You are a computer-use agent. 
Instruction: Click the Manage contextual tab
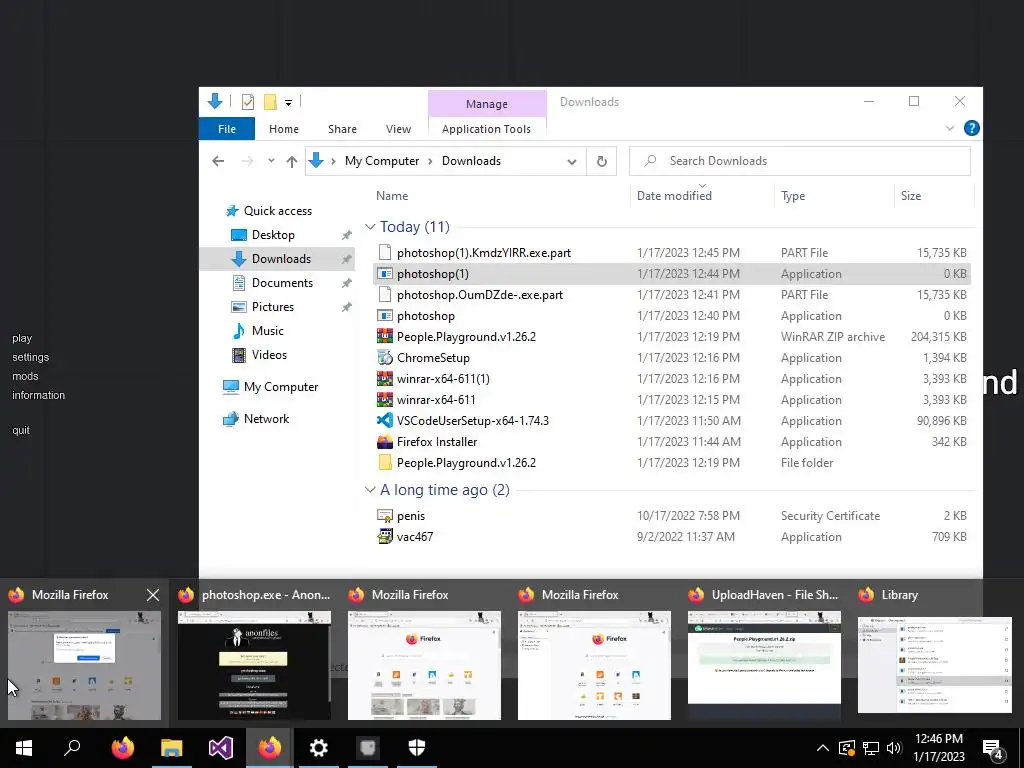tap(487, 104)
